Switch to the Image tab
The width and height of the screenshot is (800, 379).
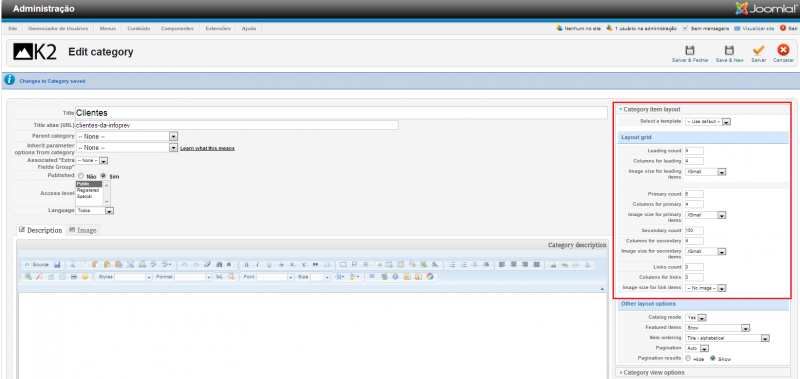click(82, 230)
